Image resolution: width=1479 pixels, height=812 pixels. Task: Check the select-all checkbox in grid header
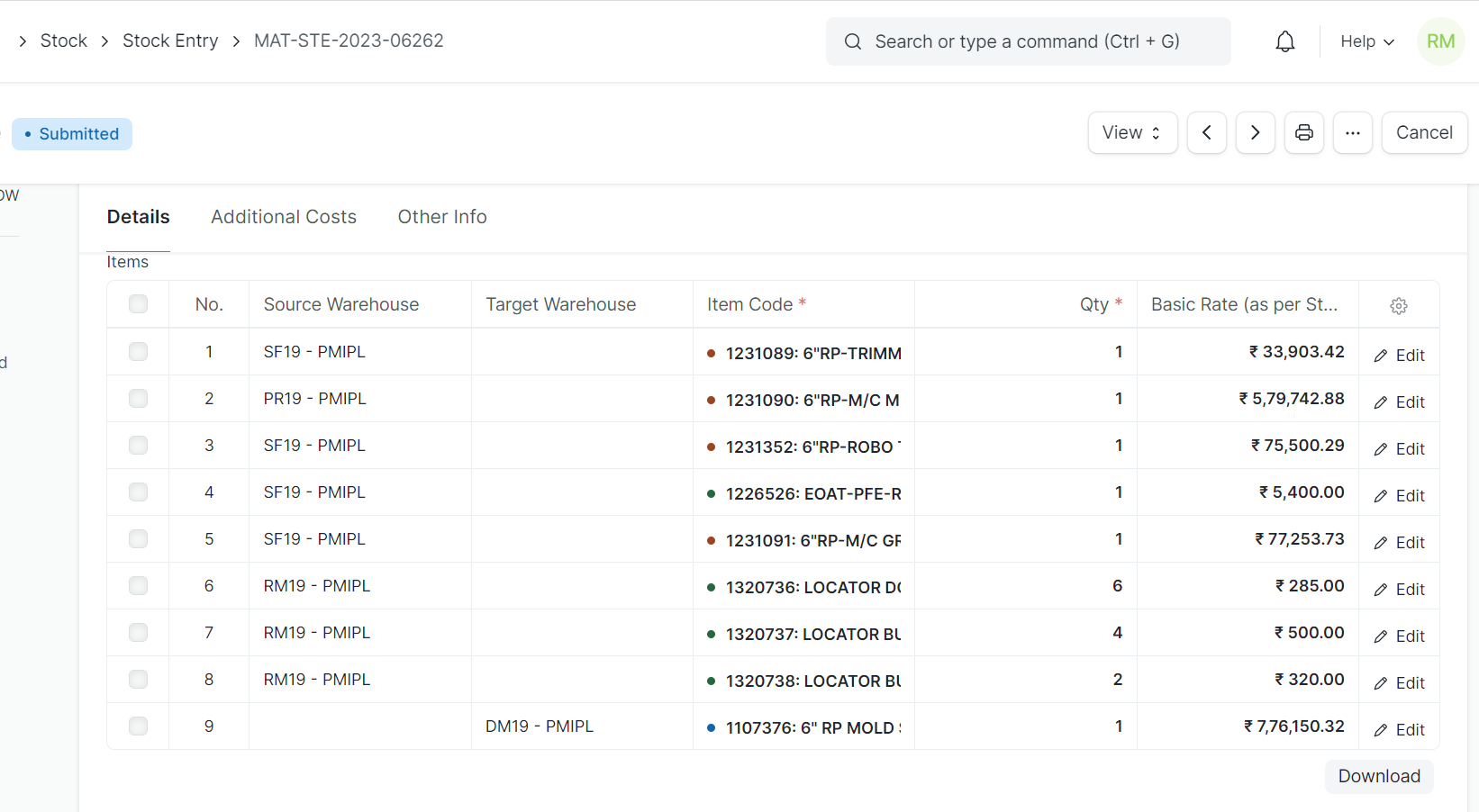[x=138, y=303]
